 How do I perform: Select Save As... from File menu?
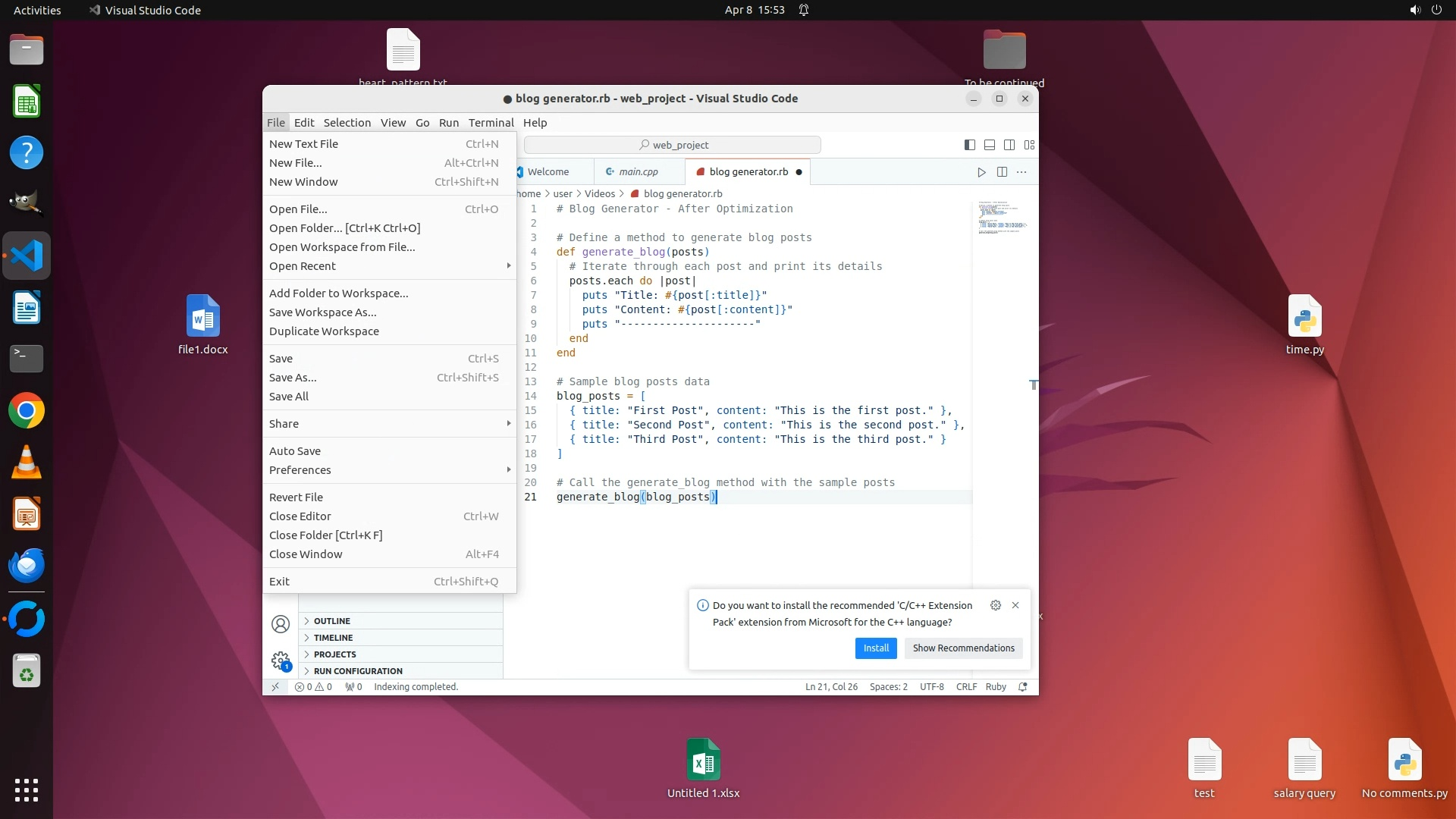[293, 378]
